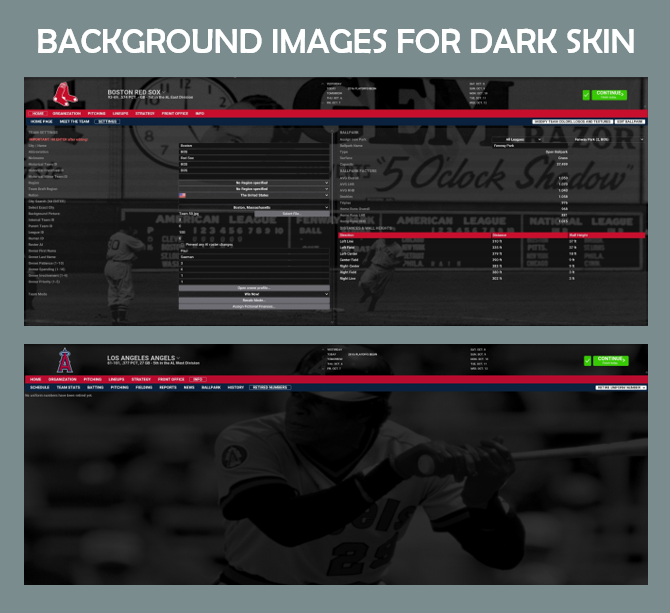The height and width of the screenshot is (613, 670).
Task: Toggle the Prevent AI roster changes checkbox
Action: tap(182, 245)
